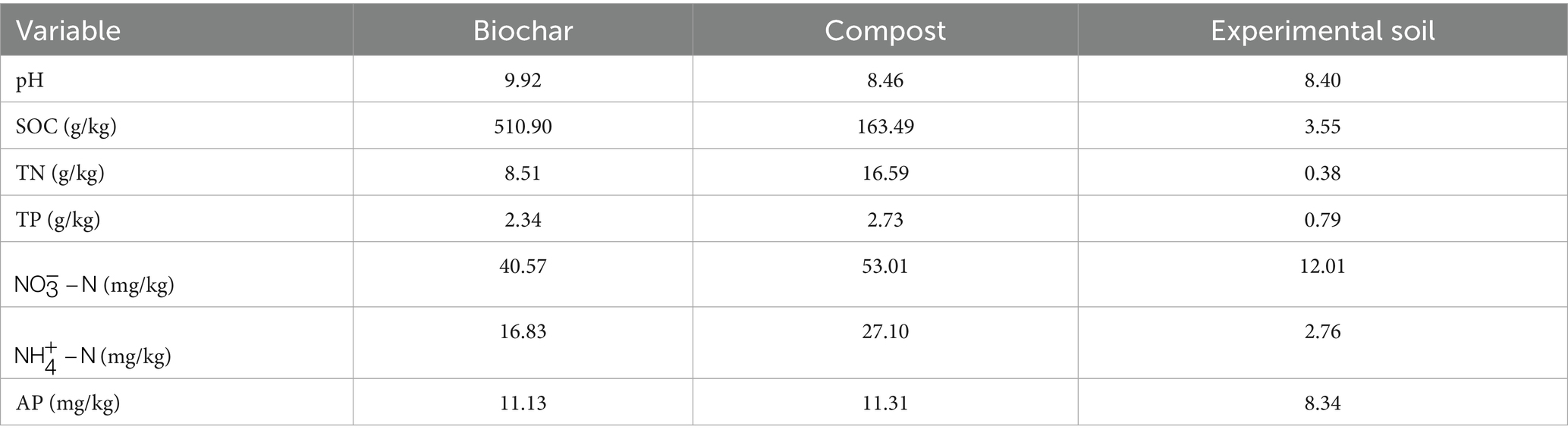
Task: Select the Compost column header
Action: point(885,30)
